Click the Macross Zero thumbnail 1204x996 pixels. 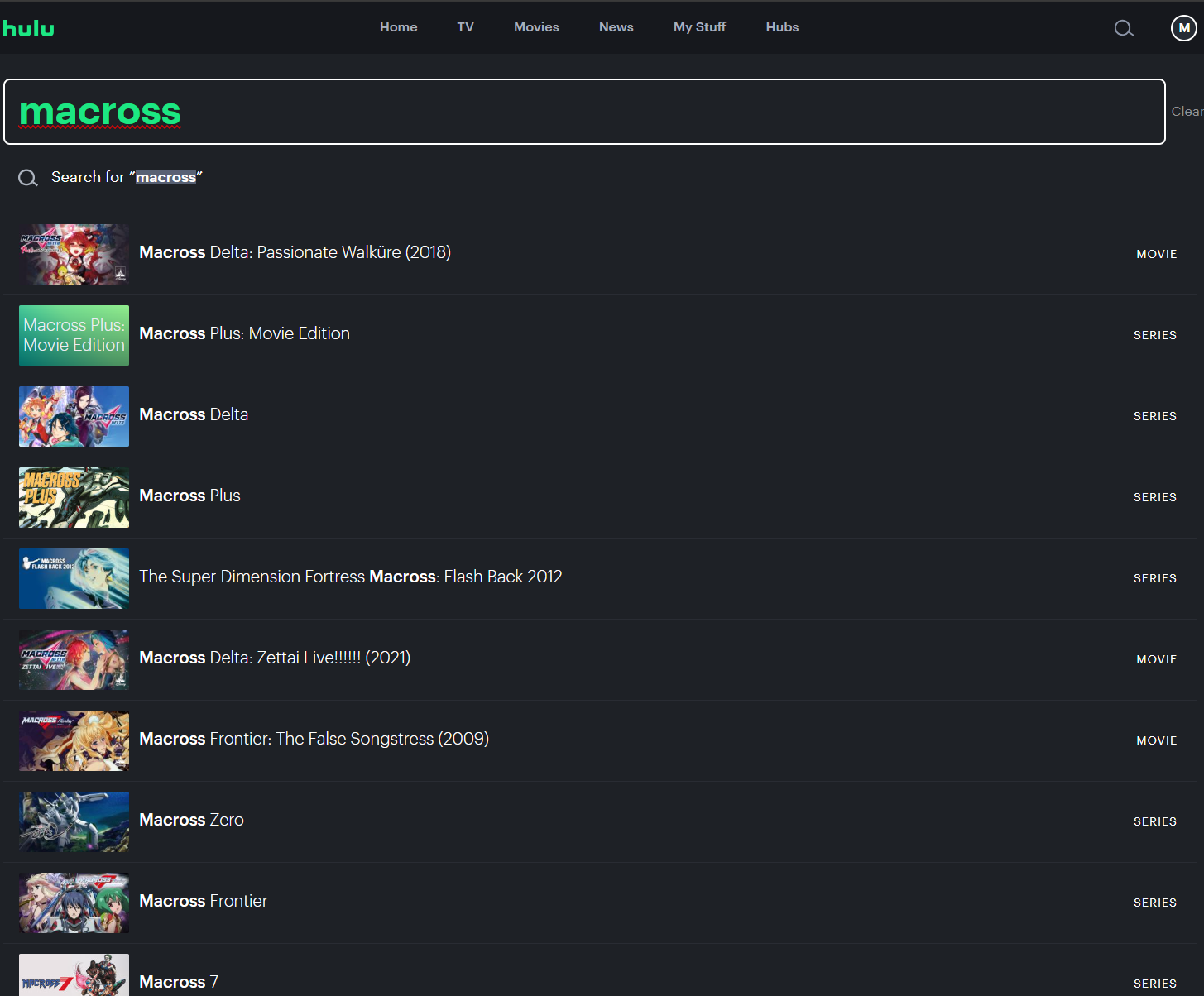(74, 821)
